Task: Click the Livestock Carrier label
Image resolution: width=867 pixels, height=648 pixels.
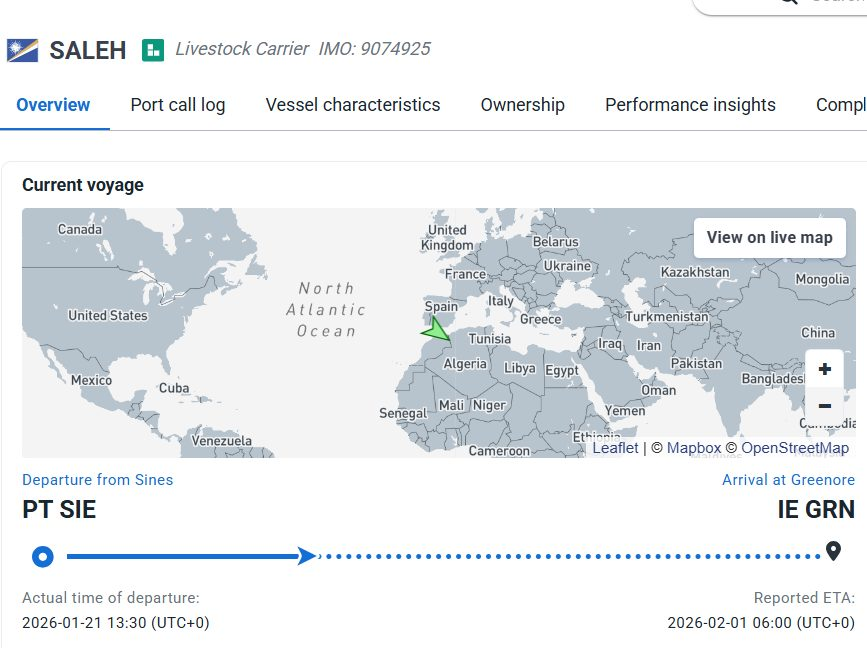Action: (x=242, y=49)
